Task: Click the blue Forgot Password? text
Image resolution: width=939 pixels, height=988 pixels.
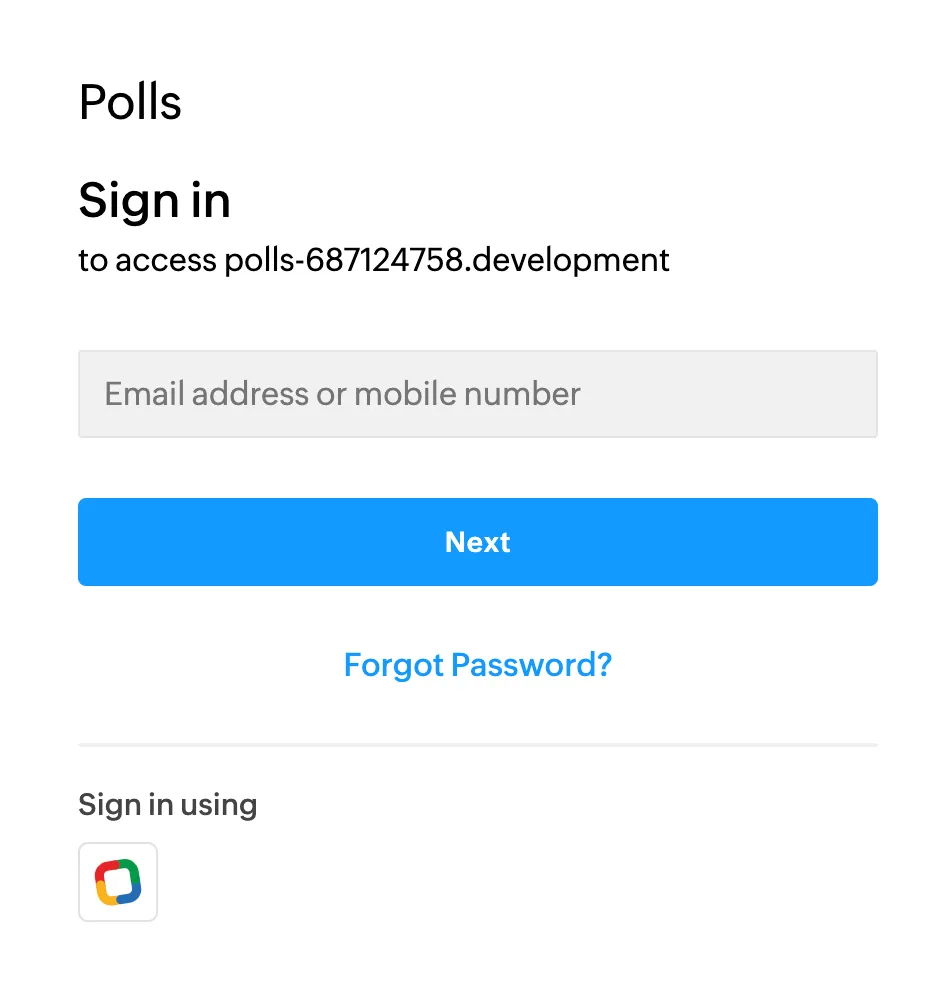Action: click(x=477, y=665)
